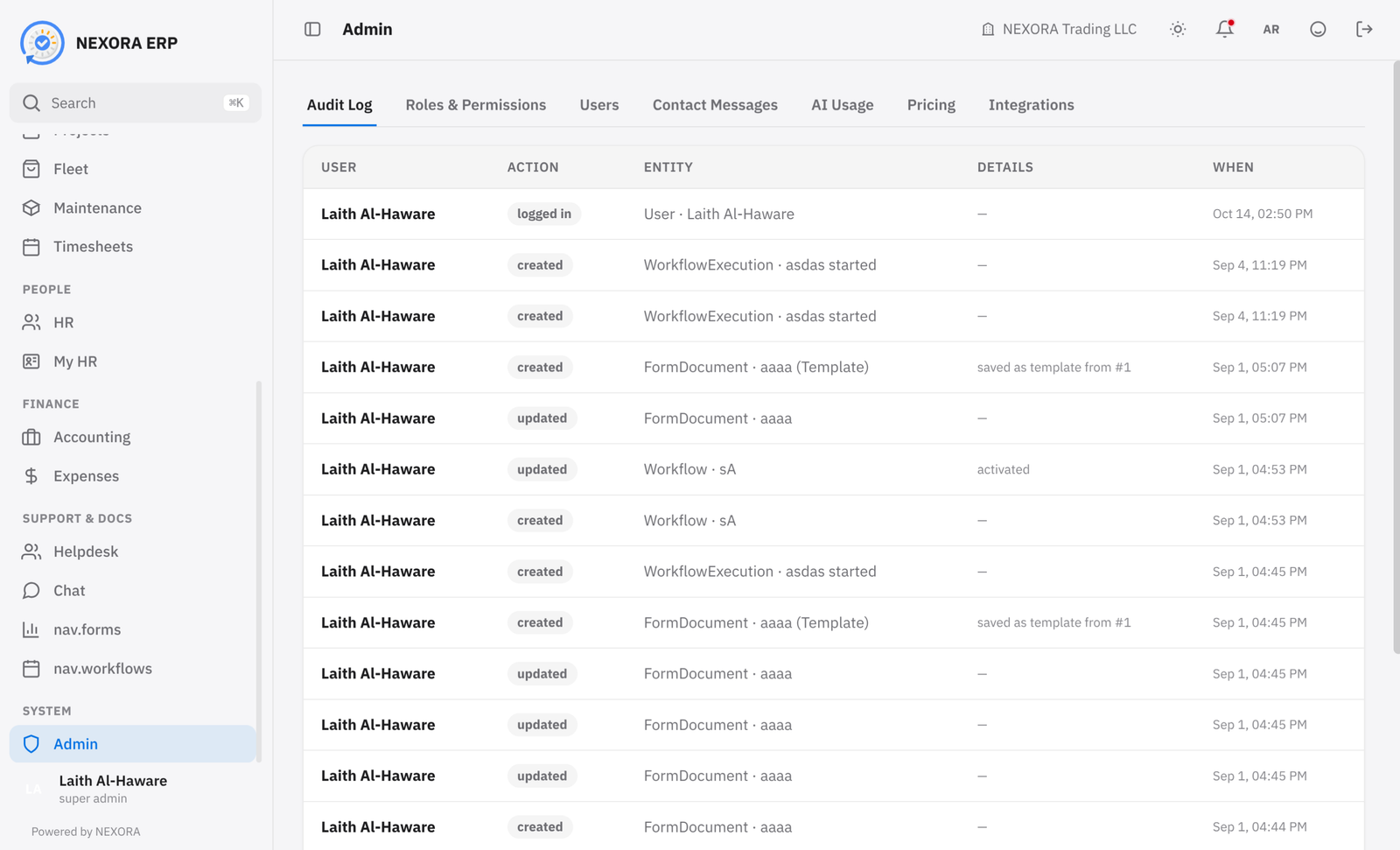Toggle the sidebar panel icon
This screenshot has width=1400, height=850.
(x=312, y=29)
